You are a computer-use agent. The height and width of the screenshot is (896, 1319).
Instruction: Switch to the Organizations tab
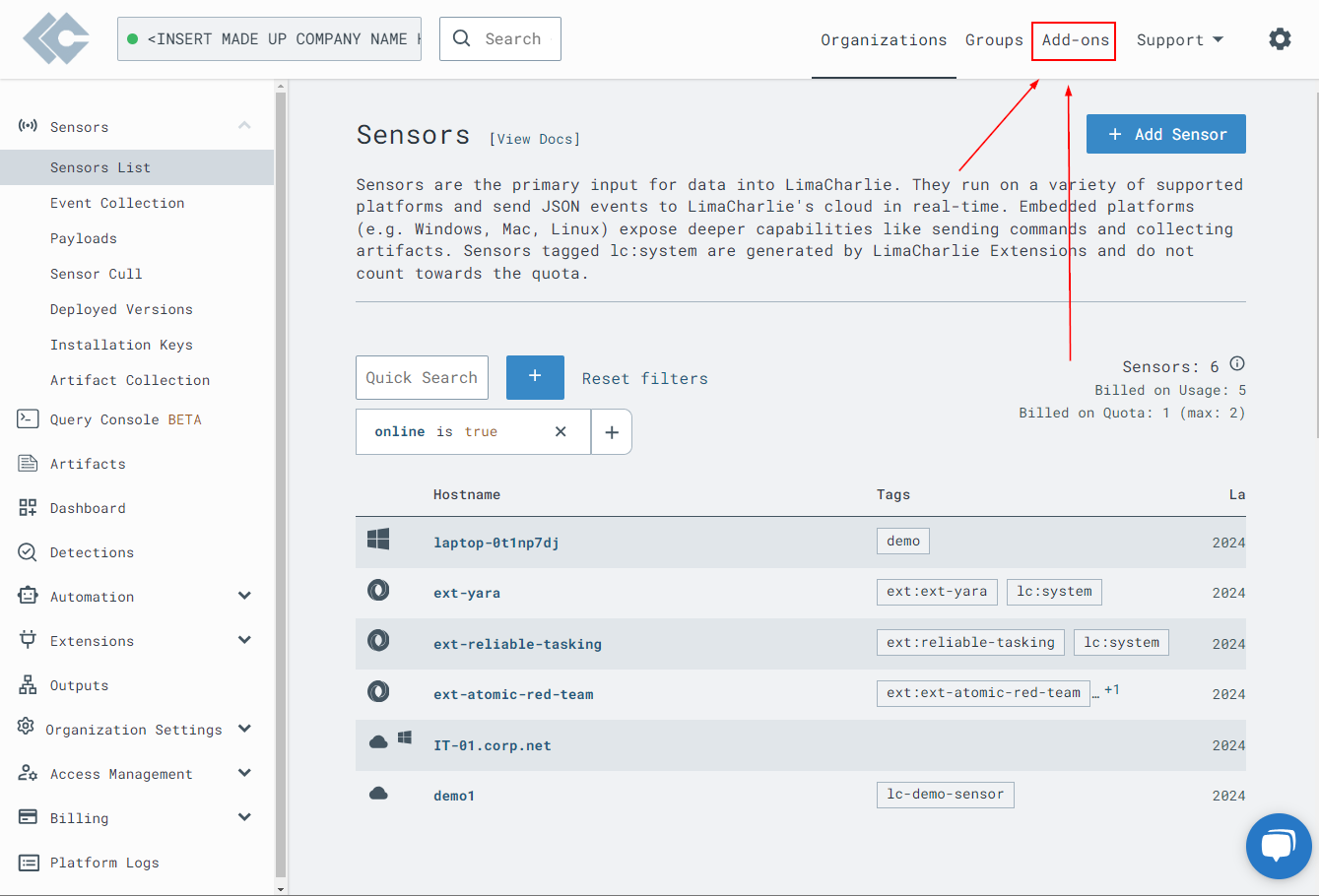click(x=884, y=40)
